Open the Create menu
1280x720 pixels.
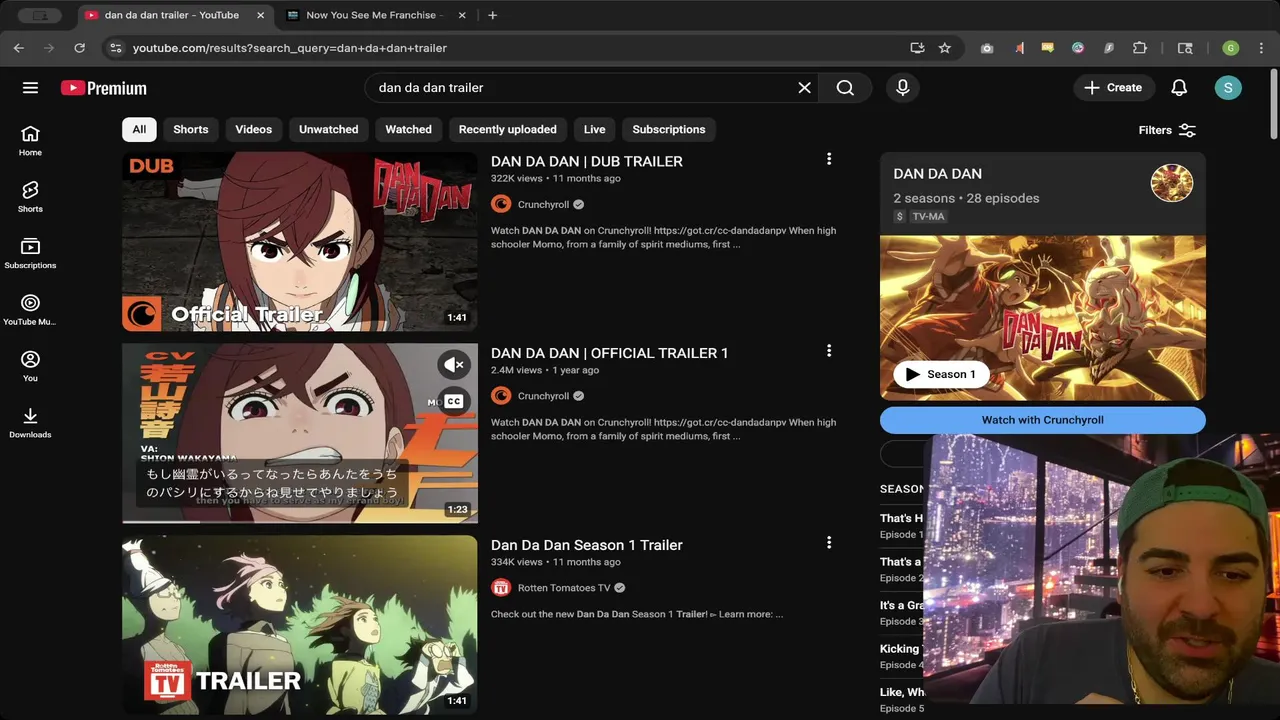coord(1114,88)
